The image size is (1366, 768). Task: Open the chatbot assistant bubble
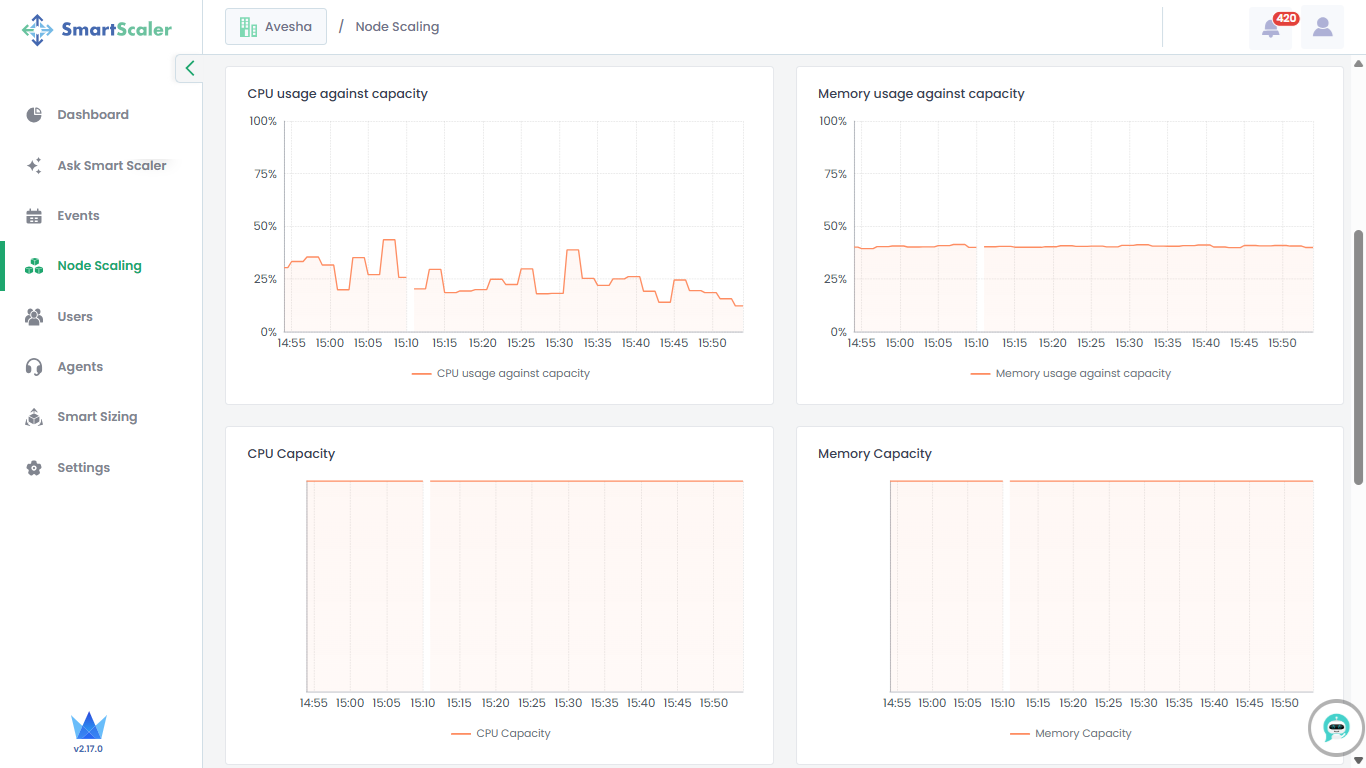(x=1336, y=728)
